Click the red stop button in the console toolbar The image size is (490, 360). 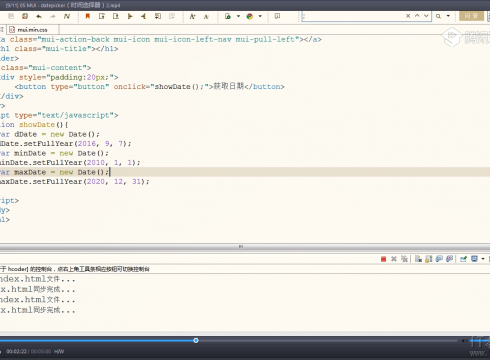tap(383, 259)
